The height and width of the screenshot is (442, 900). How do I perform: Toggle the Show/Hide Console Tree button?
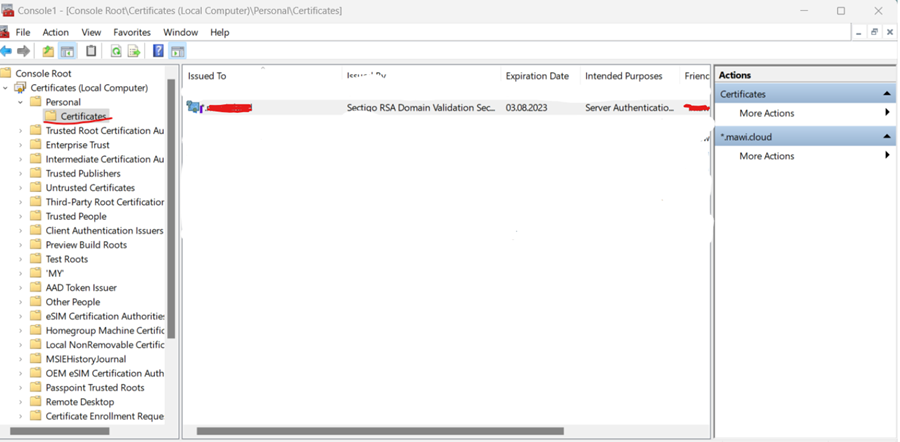(x=68, y=51)
